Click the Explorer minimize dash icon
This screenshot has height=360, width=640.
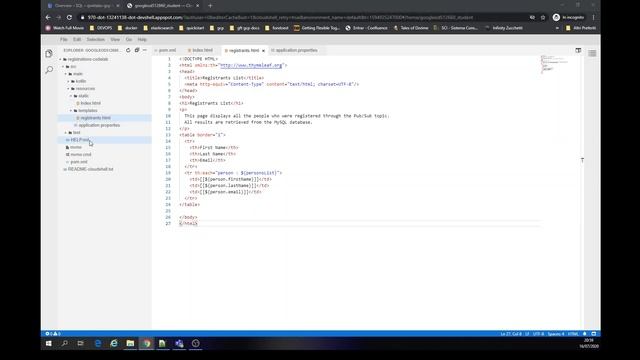pyautogui.click(x=145, y=50)
